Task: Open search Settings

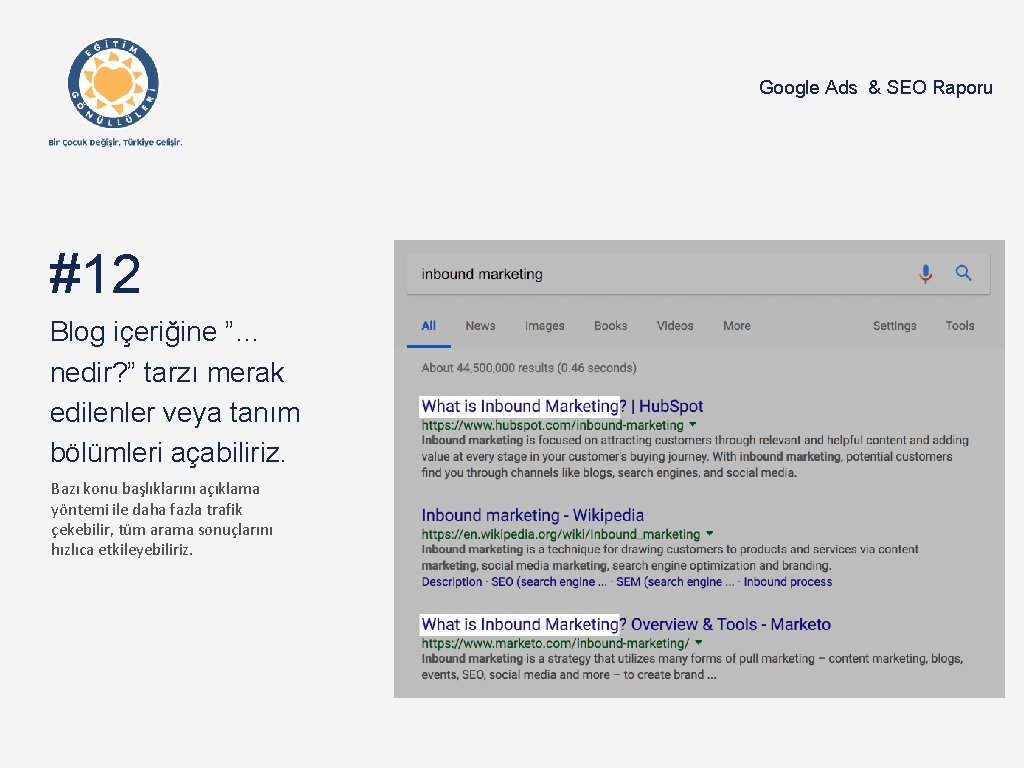Action: point(894,325)
